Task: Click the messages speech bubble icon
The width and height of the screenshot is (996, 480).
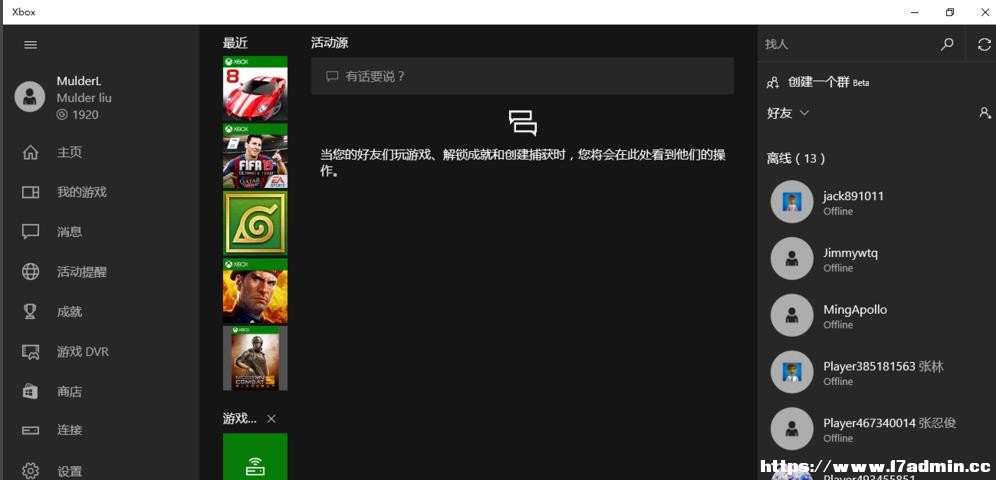Action: click(x=30, y=232)
